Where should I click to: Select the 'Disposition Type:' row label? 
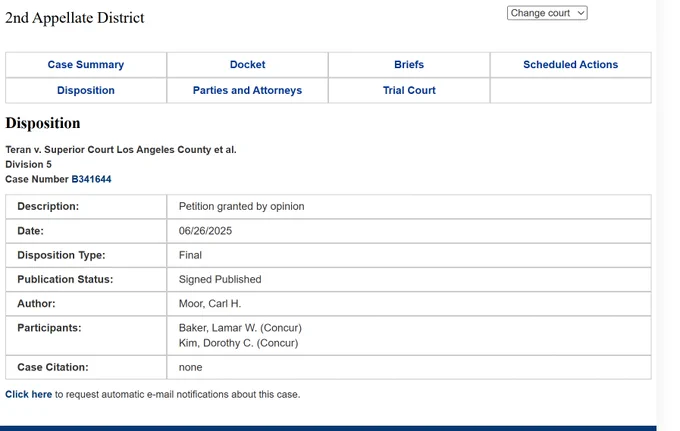click(61, 255)
